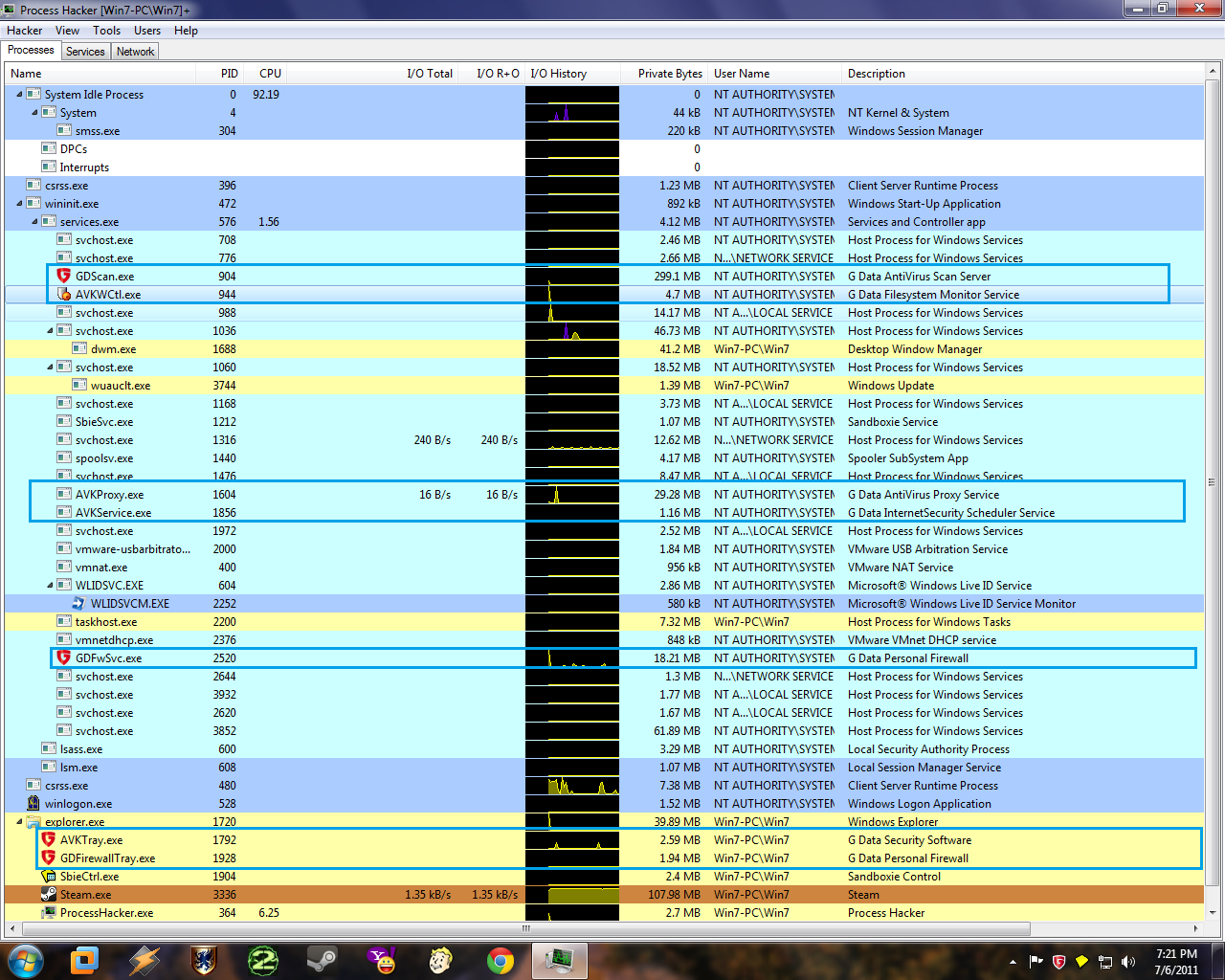Launch the green "2" game taskbar icon

[x=263, y=960]
